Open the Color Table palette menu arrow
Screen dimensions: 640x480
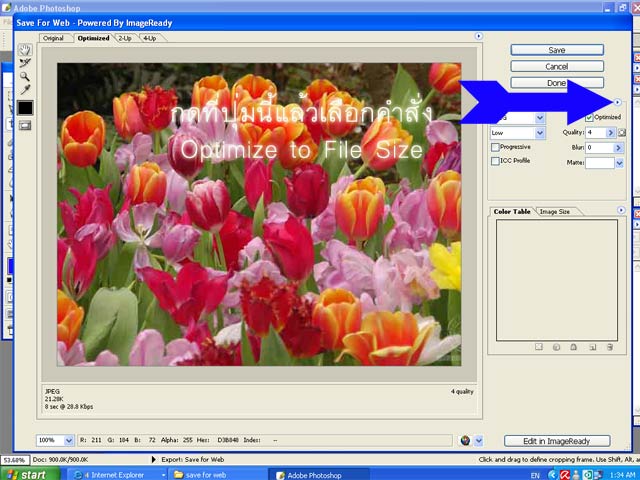coord(621,210)
